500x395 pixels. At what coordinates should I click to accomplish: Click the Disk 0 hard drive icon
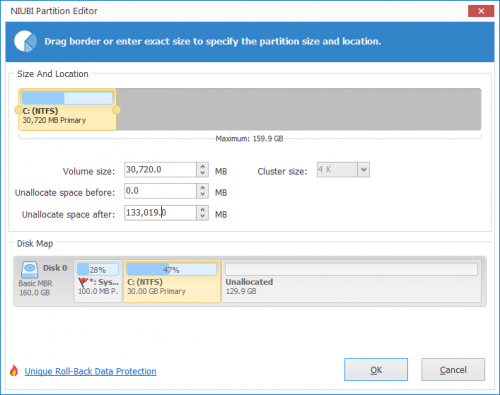tap(29, 269)
